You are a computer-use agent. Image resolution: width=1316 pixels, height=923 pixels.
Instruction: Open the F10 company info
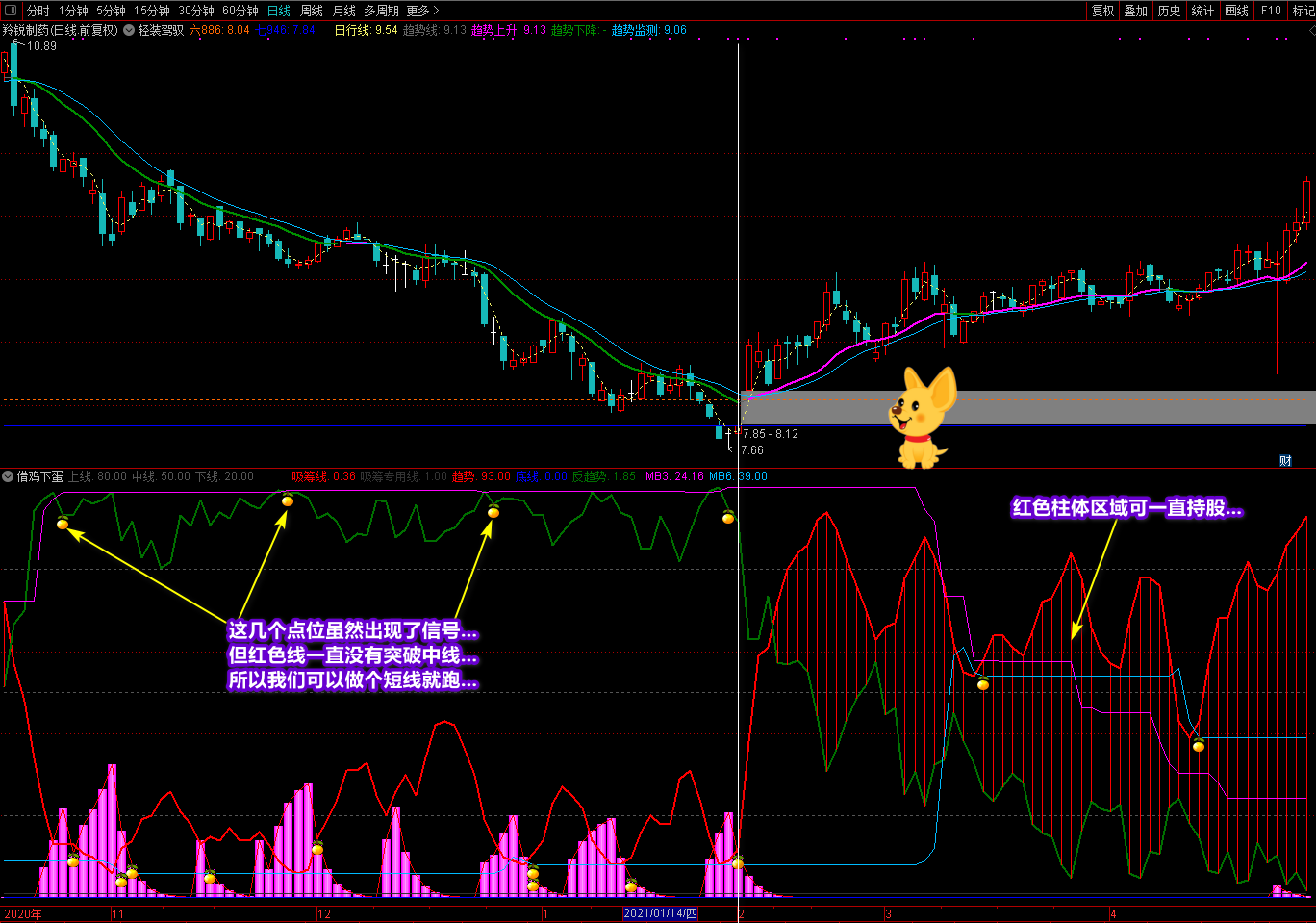1271,11
